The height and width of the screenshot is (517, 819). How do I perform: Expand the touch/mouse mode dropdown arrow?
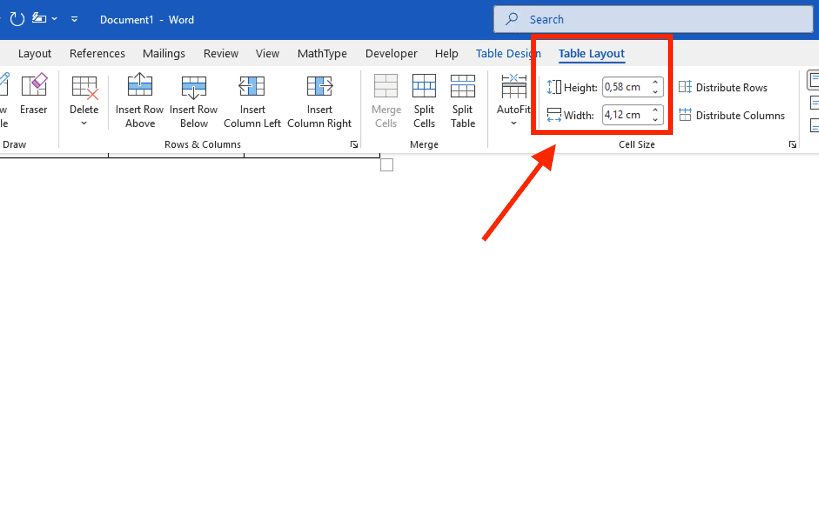[54, 19]
